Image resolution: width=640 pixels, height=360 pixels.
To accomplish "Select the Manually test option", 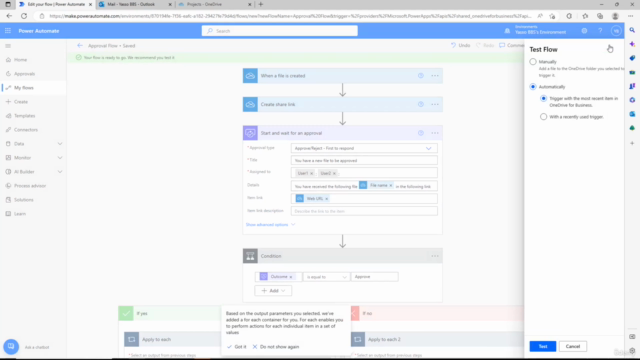I will point(533,62).
